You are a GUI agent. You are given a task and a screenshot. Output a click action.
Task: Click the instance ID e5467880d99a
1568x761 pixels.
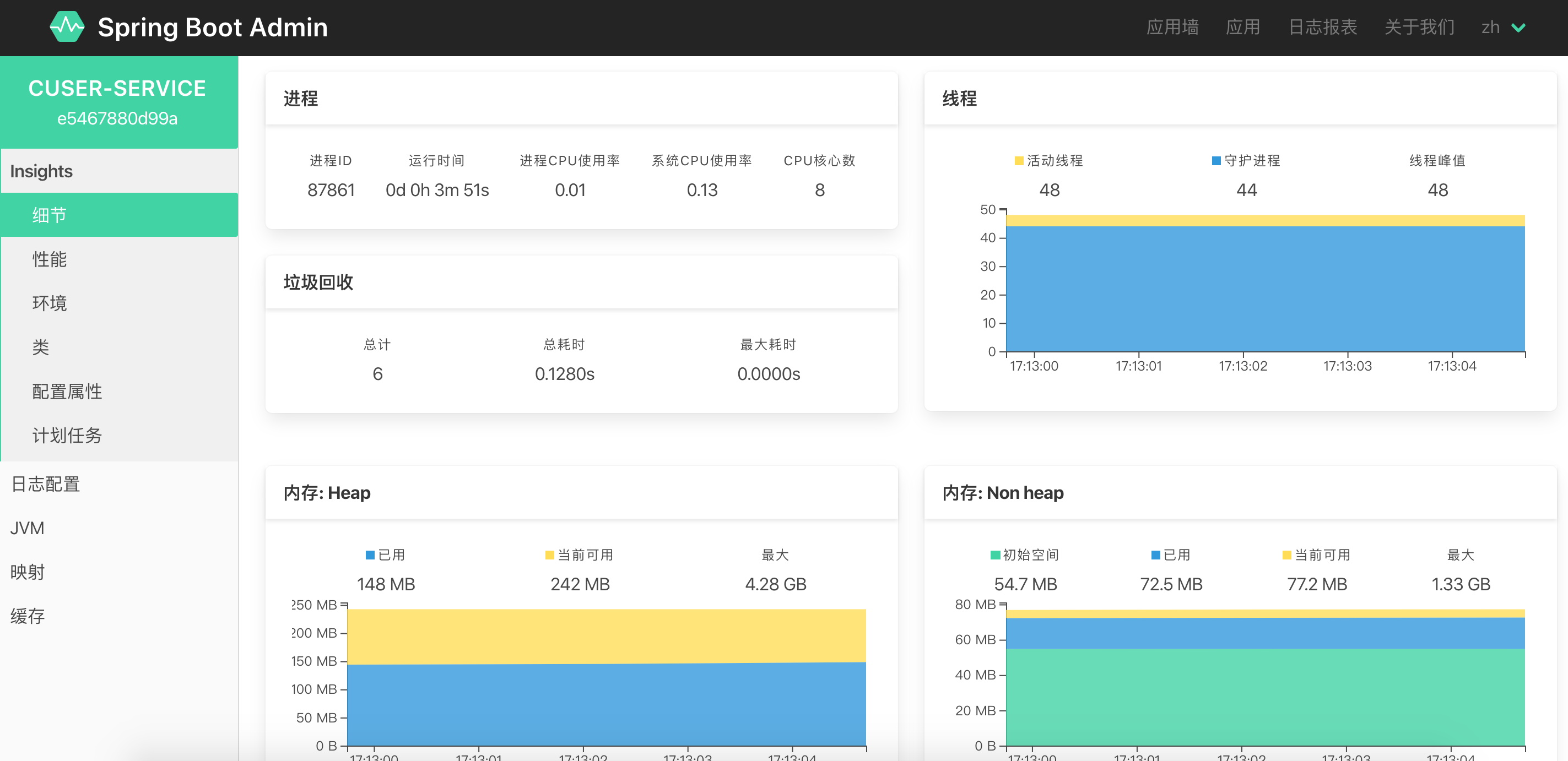[117, 118]
